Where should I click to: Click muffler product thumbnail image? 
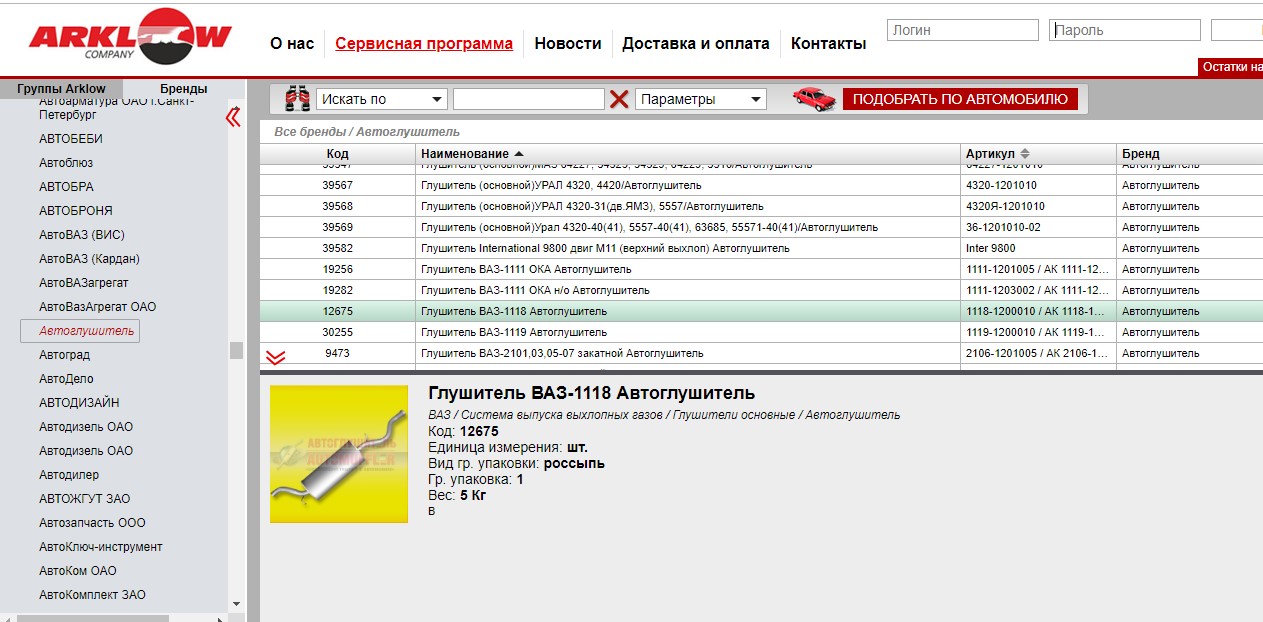click(x=339, y=454)
